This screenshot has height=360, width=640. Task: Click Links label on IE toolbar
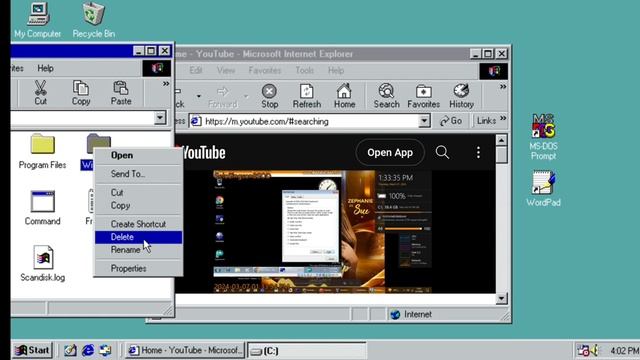click(x=486, y=121)
